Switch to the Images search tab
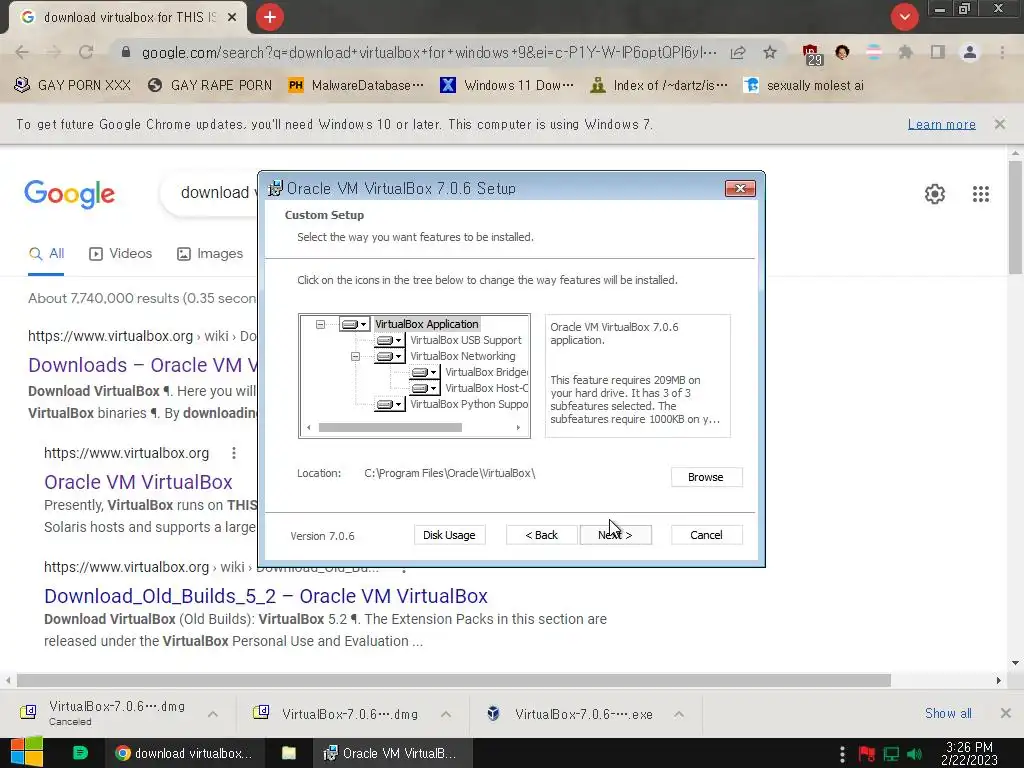 point(210,254)
